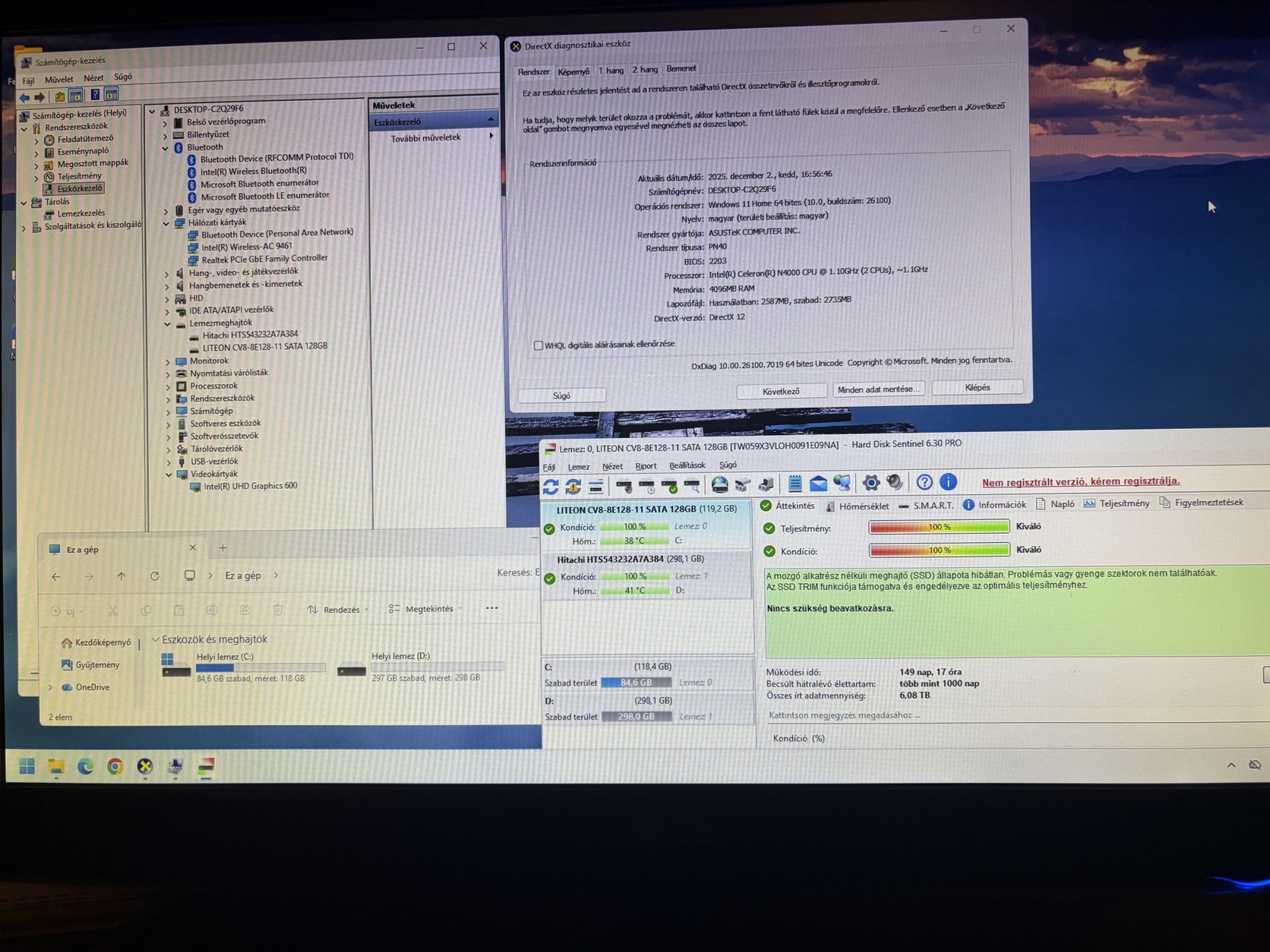Click the Hard Disk Sentinel icon on taskbar

(206, 767)
